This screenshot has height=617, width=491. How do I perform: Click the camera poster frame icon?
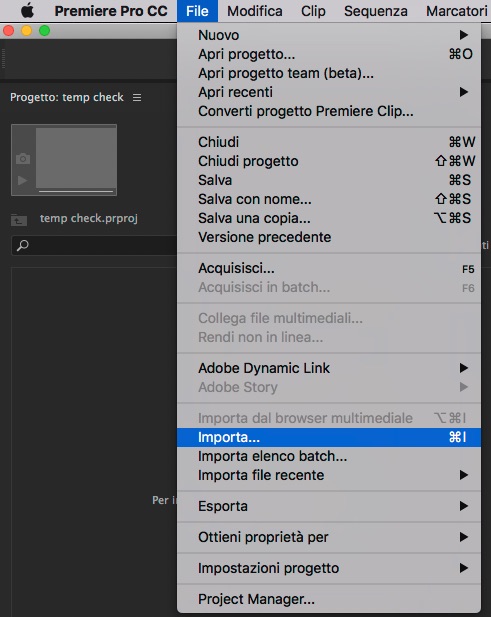pos(23,159)
